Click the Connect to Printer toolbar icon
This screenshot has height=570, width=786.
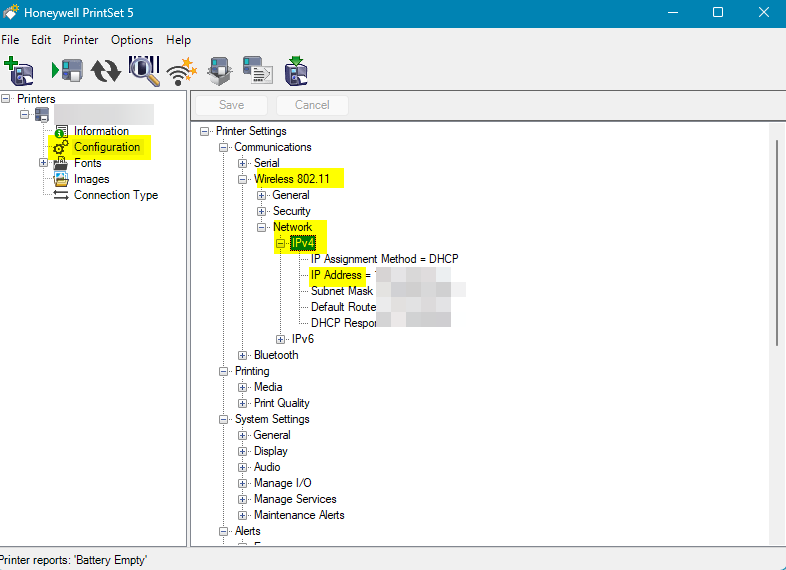click(66, 70)
